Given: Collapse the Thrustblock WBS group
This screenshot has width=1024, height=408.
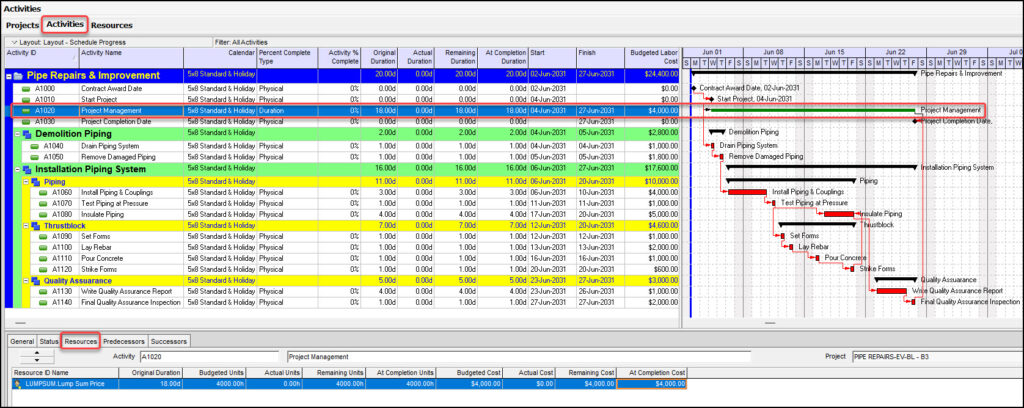Looking at the screenshot, I should click(26, 225).
